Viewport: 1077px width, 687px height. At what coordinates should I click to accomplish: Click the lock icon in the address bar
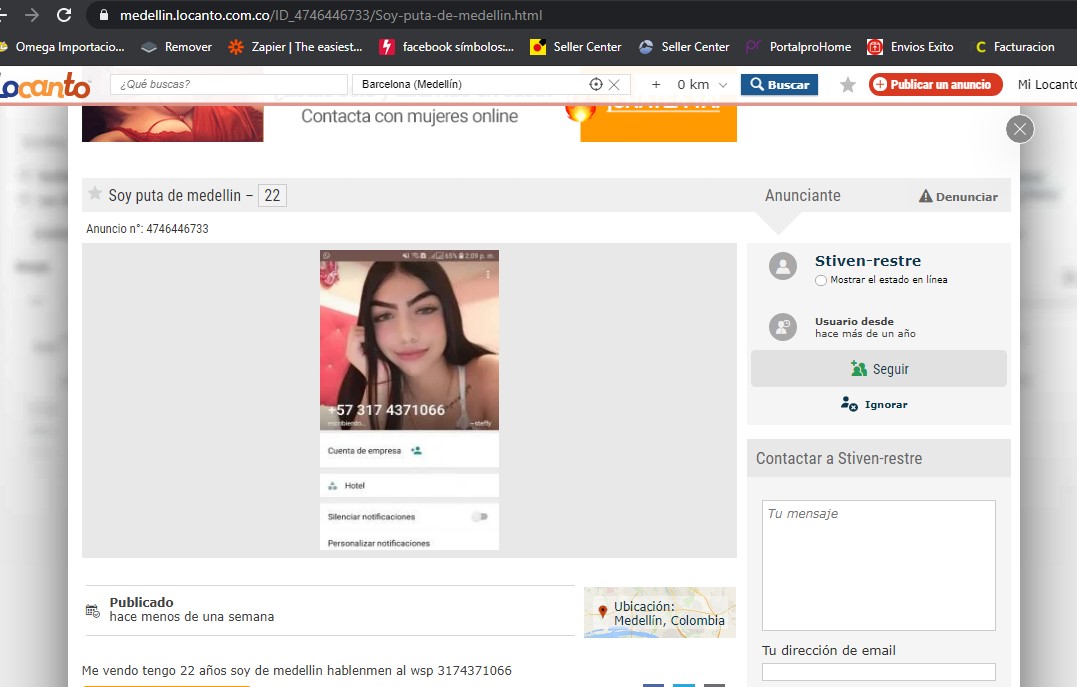pyautogui.click(x=104, y=16)
